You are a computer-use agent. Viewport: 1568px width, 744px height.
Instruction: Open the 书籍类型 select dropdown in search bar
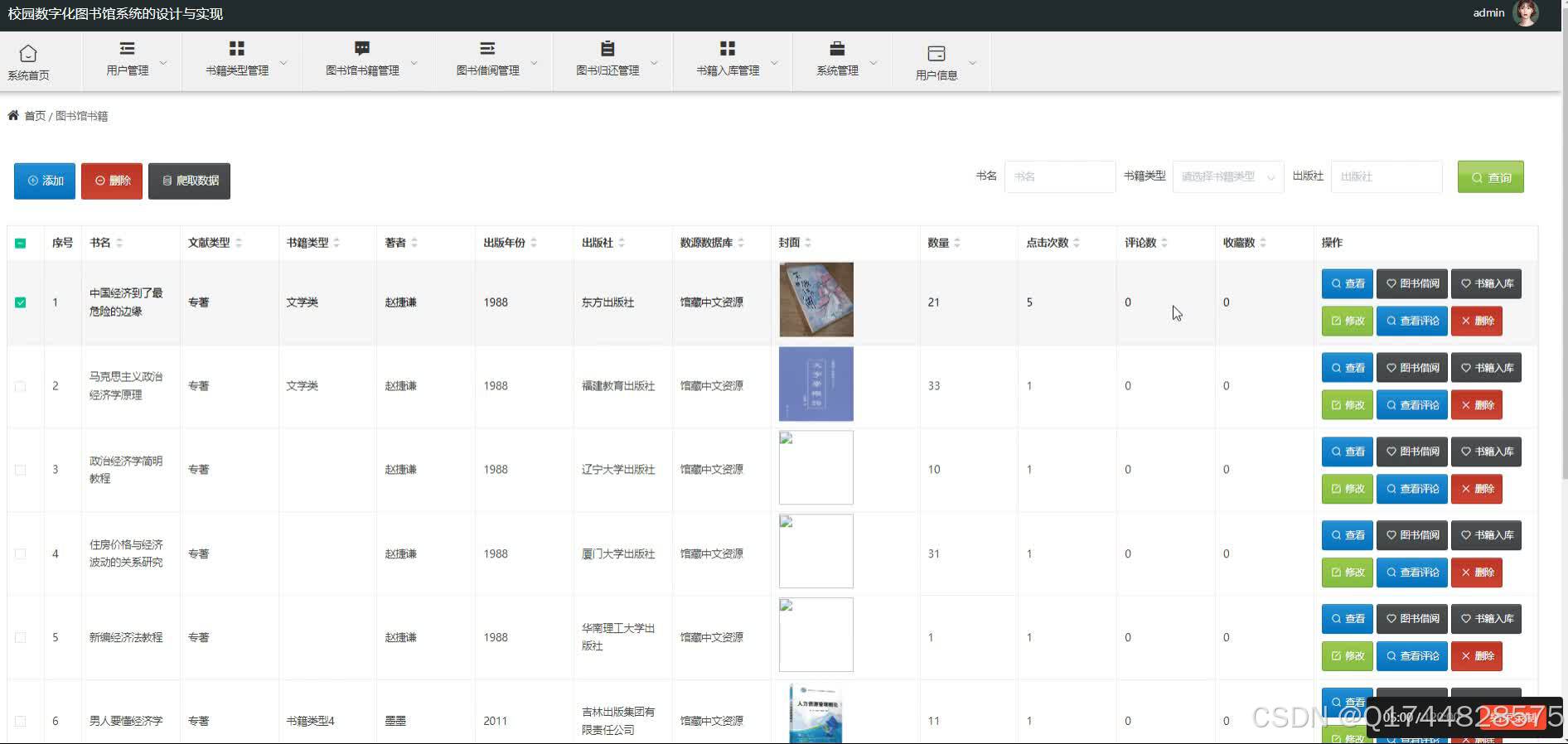1228,176
